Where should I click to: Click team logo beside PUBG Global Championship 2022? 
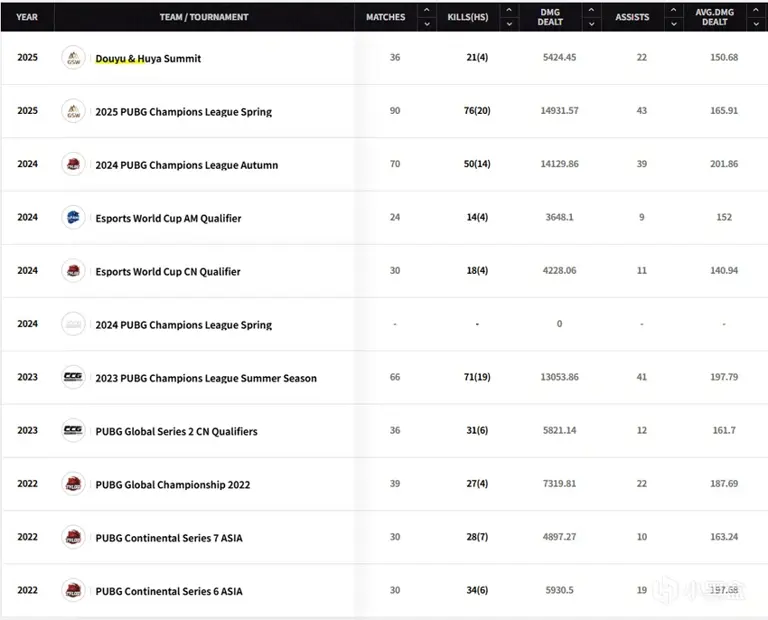coord(73,484)
